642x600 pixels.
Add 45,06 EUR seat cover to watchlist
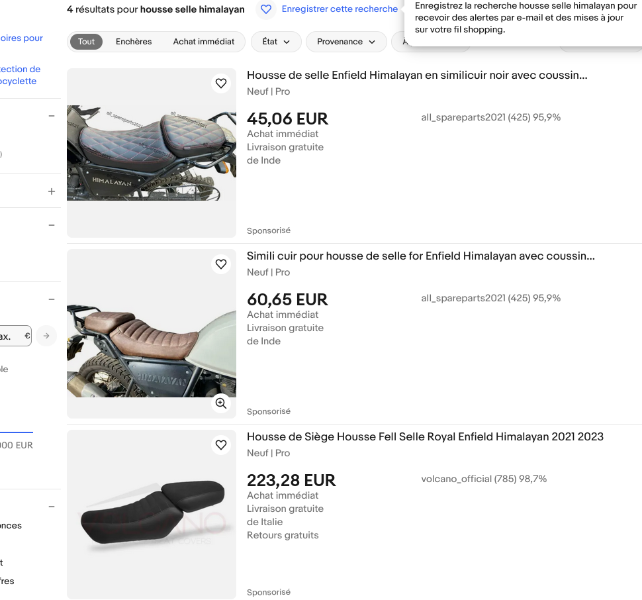point(221,84)
